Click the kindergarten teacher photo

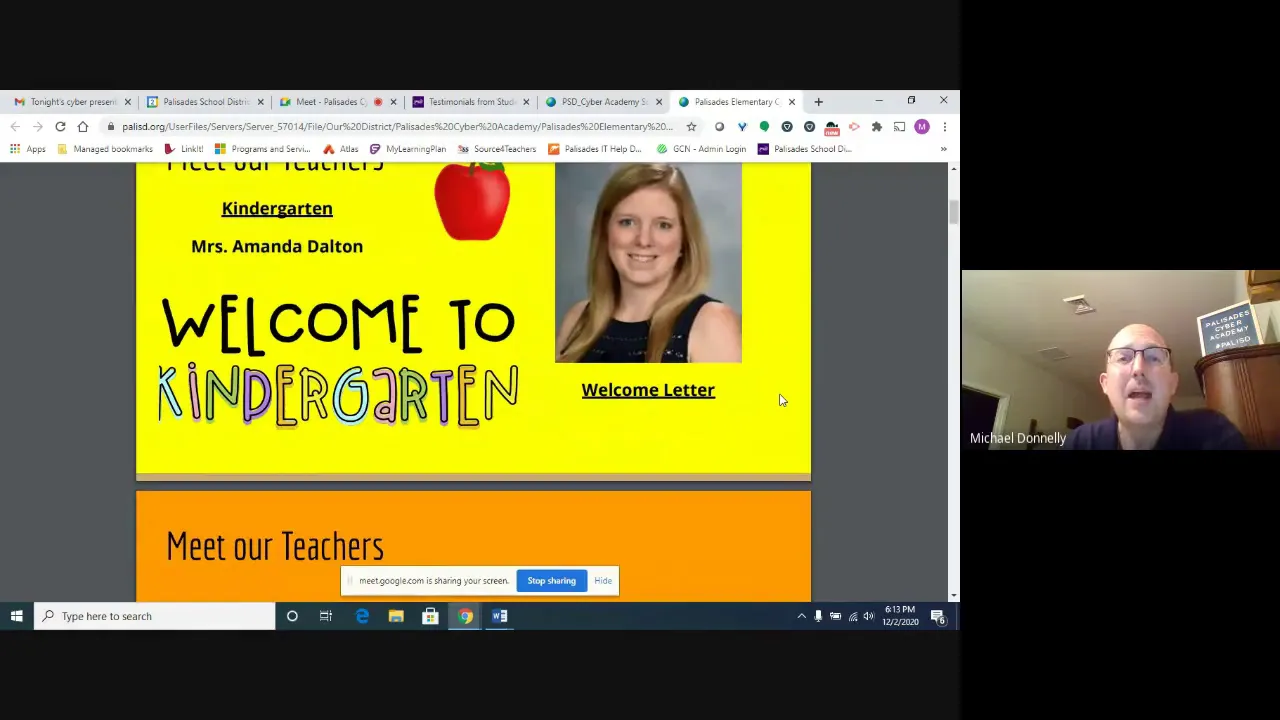point(648,263)
